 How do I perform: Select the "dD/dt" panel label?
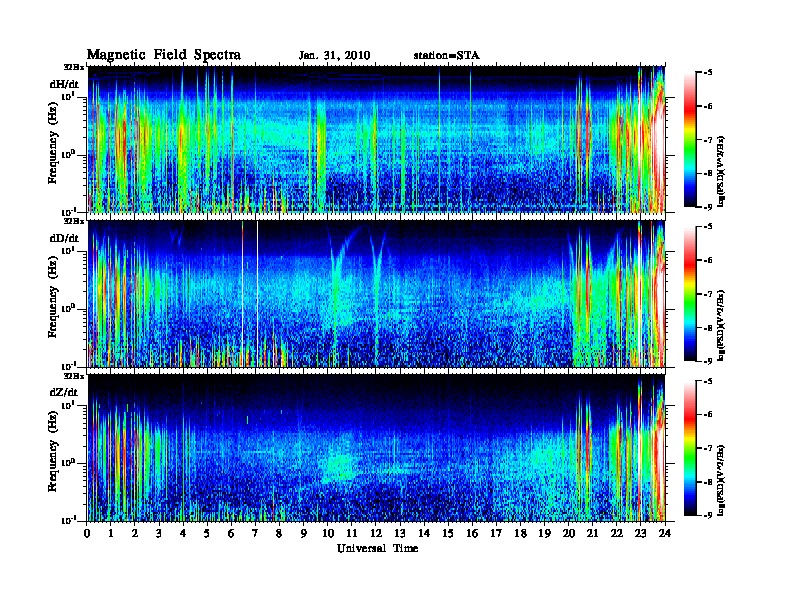pyautogui.click(x=64, y=238)
